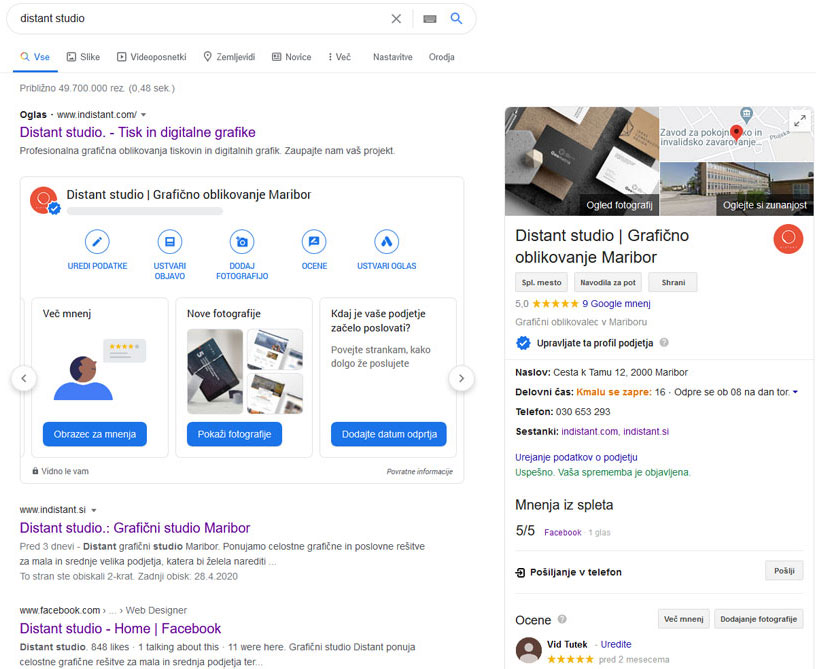
Task: Click the Pošiljanje v telefon send icon
Action: coord(520,572)
